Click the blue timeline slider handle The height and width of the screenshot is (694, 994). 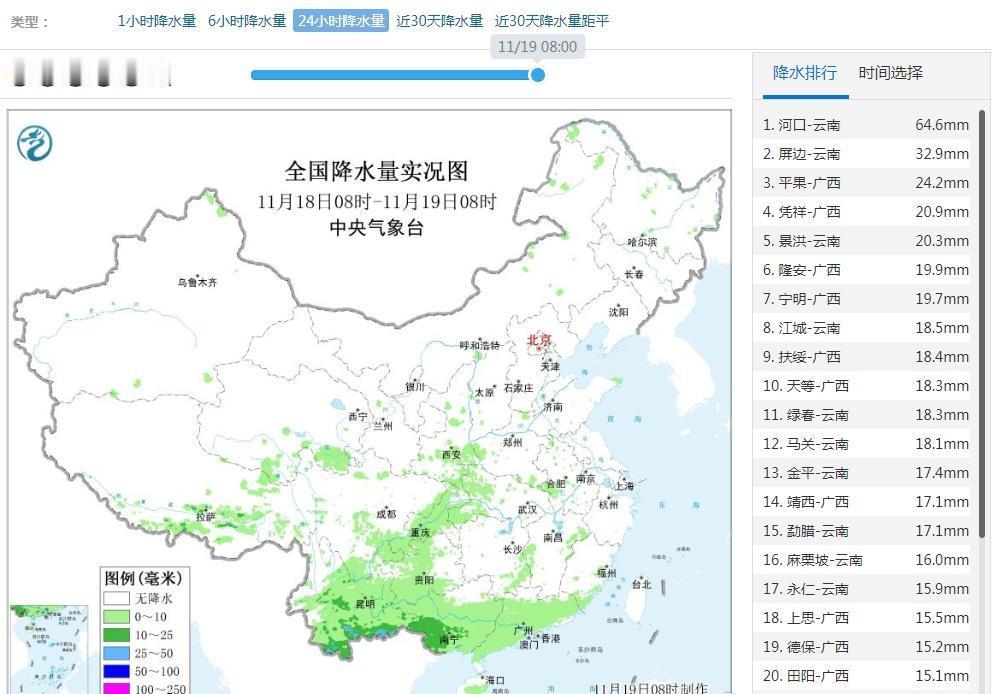click(x=537, y=75)
